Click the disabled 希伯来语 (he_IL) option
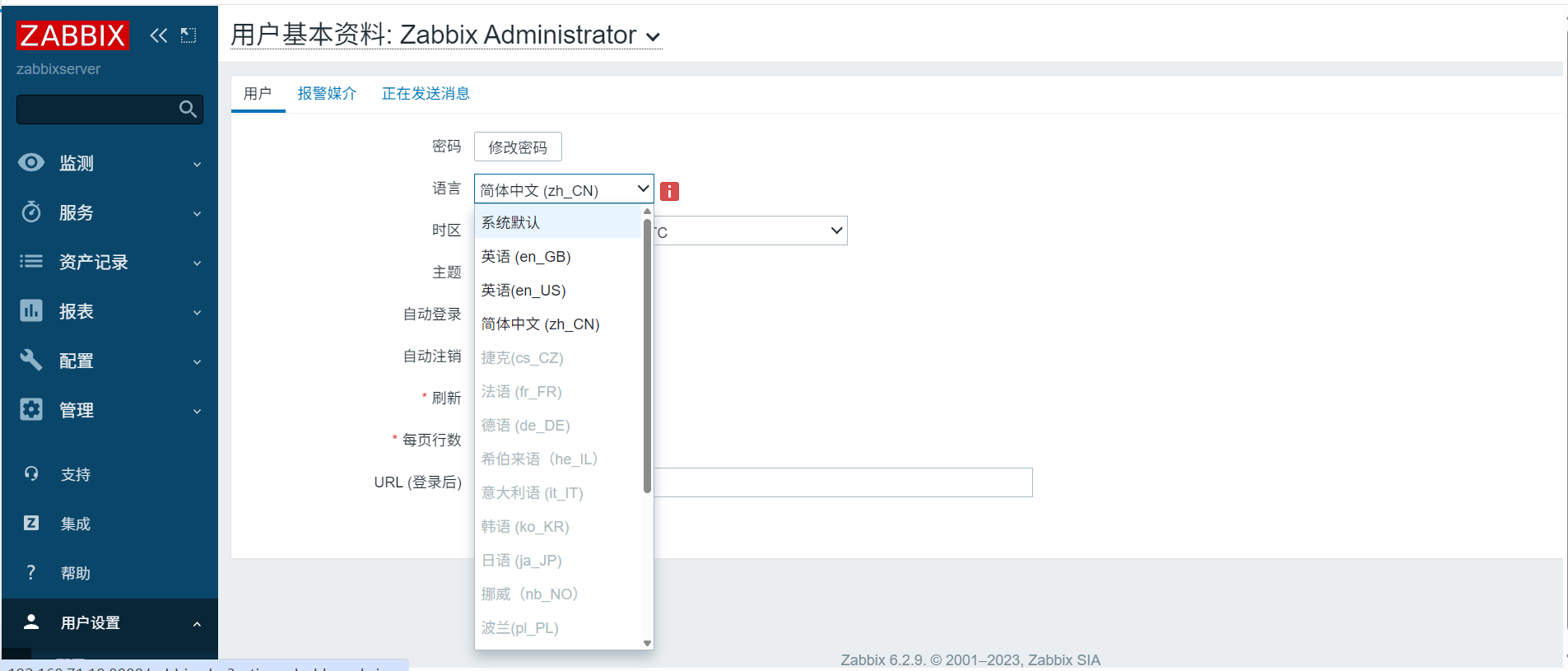The width and height of the screenshot is (1568, 671). (558, 459)
